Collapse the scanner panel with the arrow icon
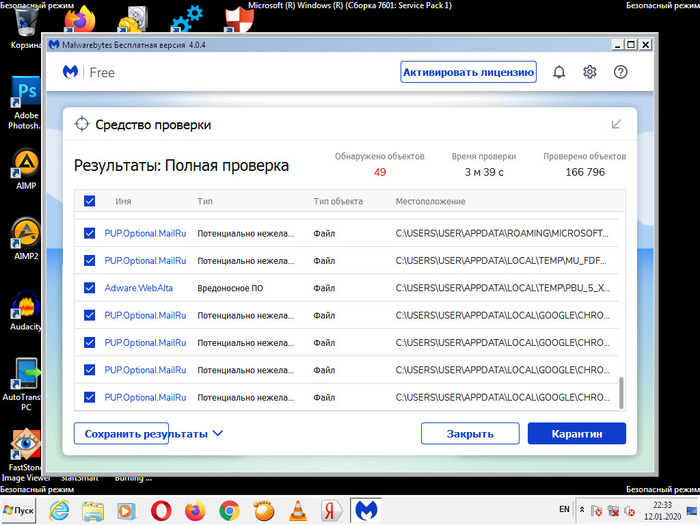700x525 pixels. (x=616, y=124)
